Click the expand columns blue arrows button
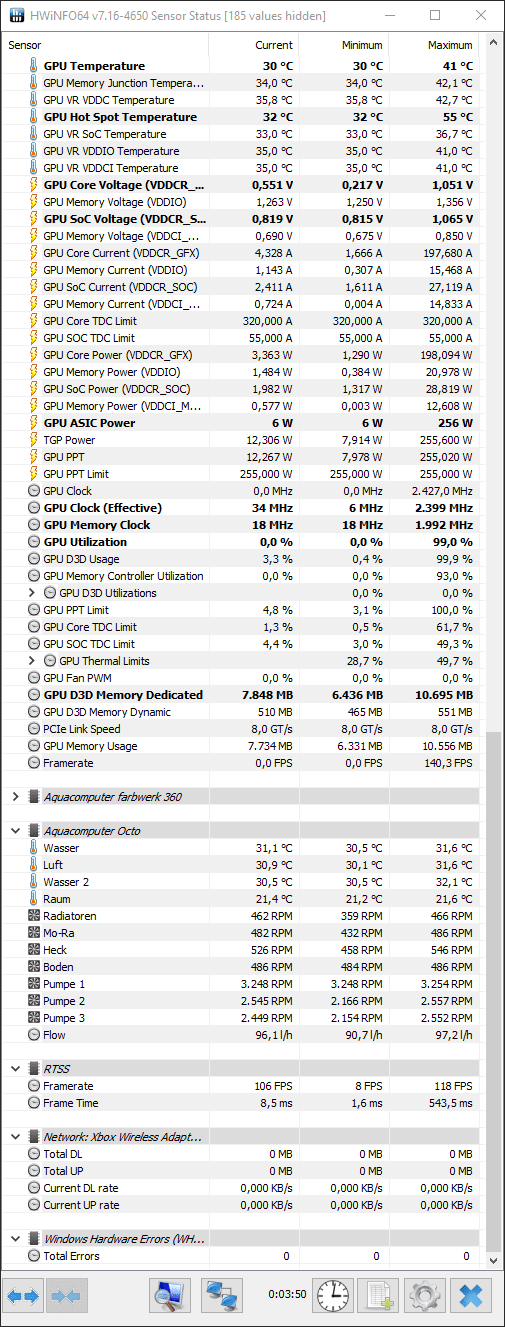This screenshot has width=505, height=1327. pos(23,1296)
